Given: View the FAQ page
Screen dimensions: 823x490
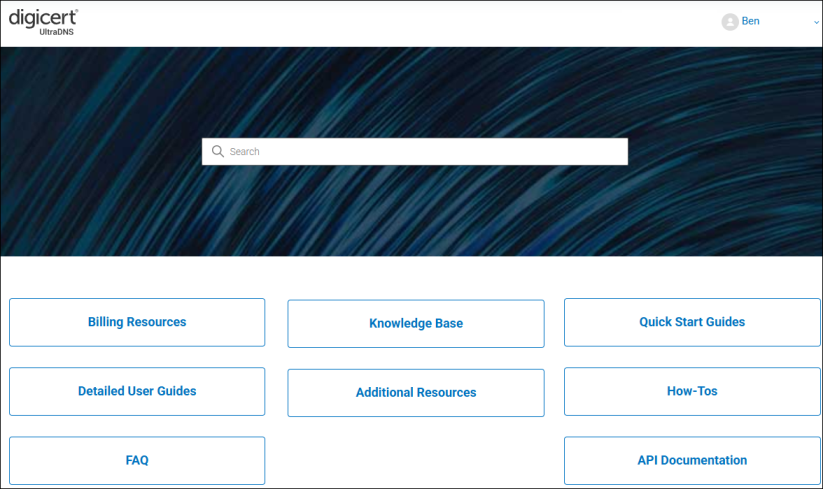Looking at the screenshot, I should click(x=137, y=460).
